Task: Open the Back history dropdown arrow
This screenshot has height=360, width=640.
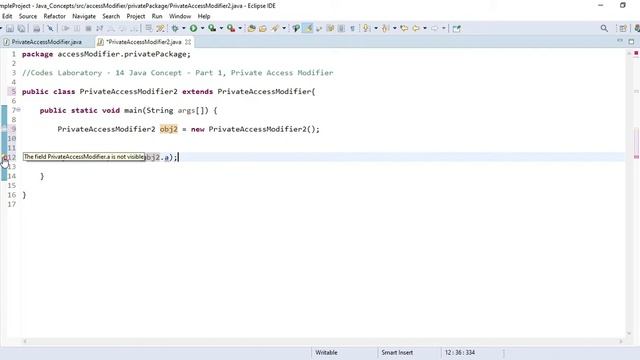Action: point(425,29)
